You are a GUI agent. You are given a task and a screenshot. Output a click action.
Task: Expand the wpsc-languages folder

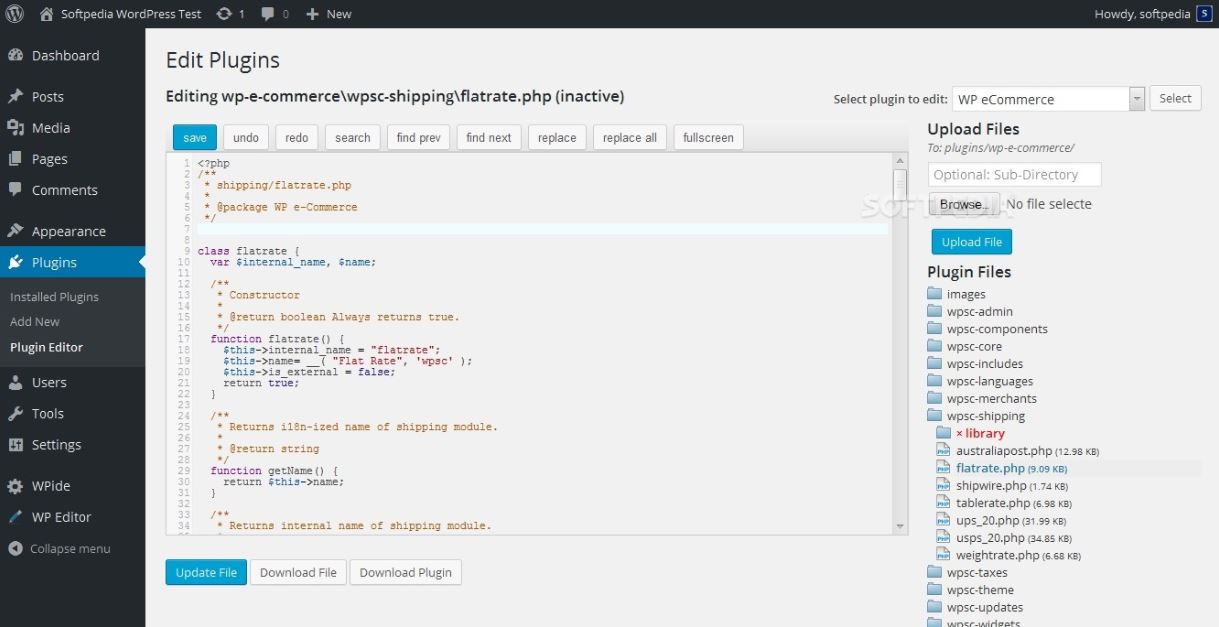tap(980, 381)
